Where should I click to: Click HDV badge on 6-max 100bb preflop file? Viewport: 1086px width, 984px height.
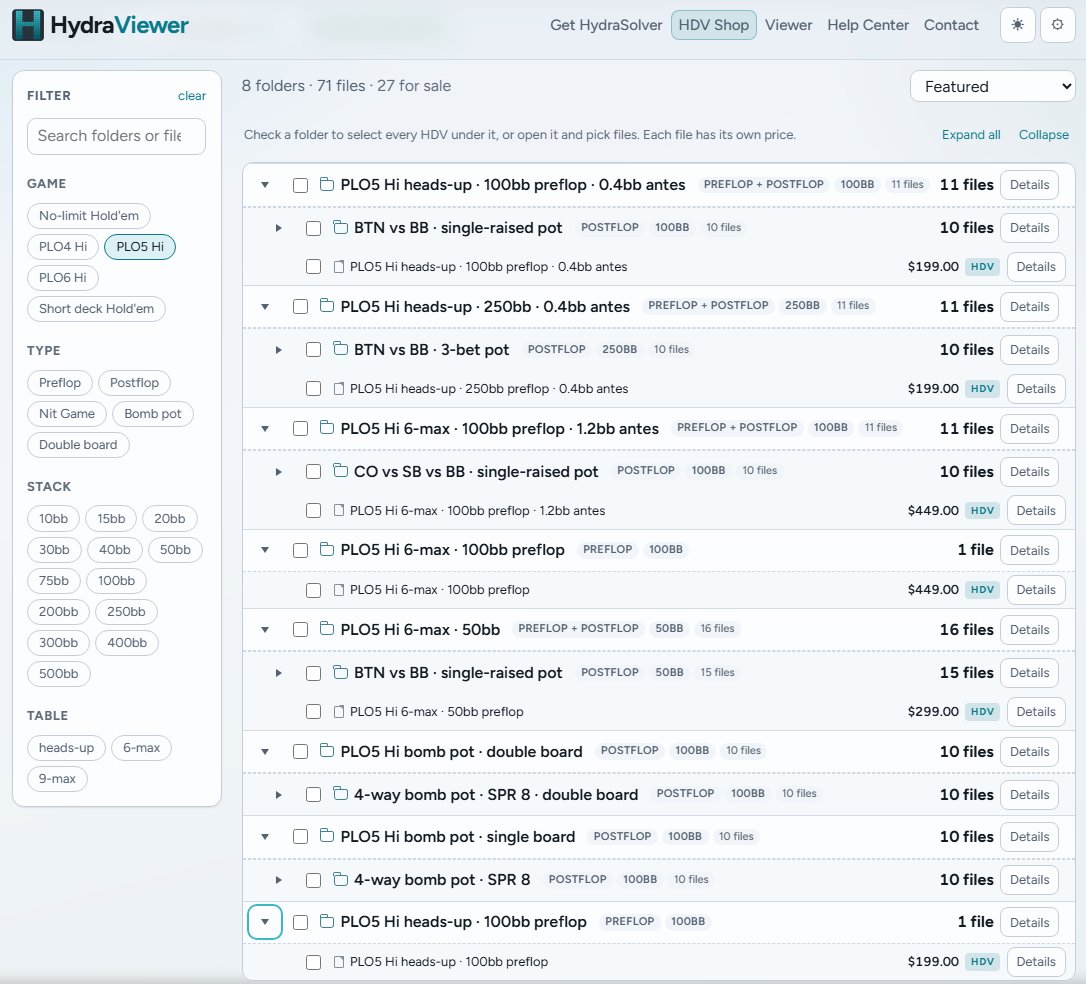coord(982,589)
